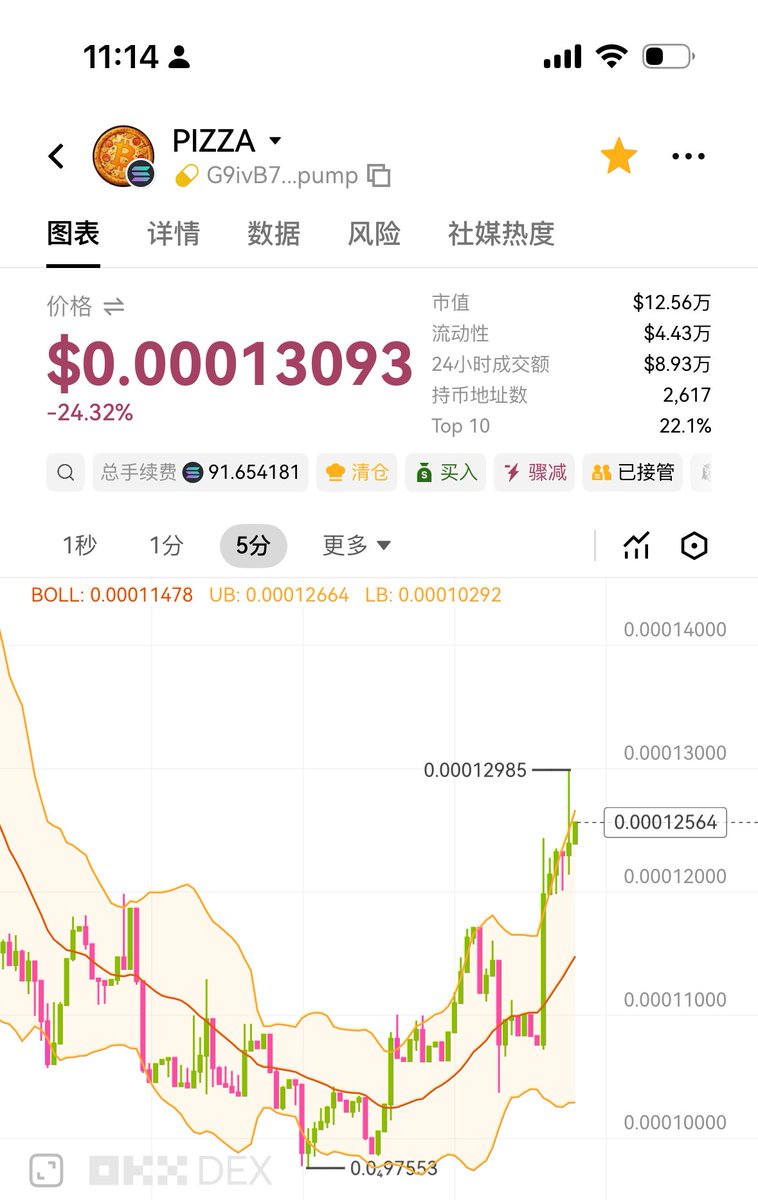This screenshot has width=758, height=1200.
Task: Tap the PIZZA token logo
Action: [x=123, y=156]
